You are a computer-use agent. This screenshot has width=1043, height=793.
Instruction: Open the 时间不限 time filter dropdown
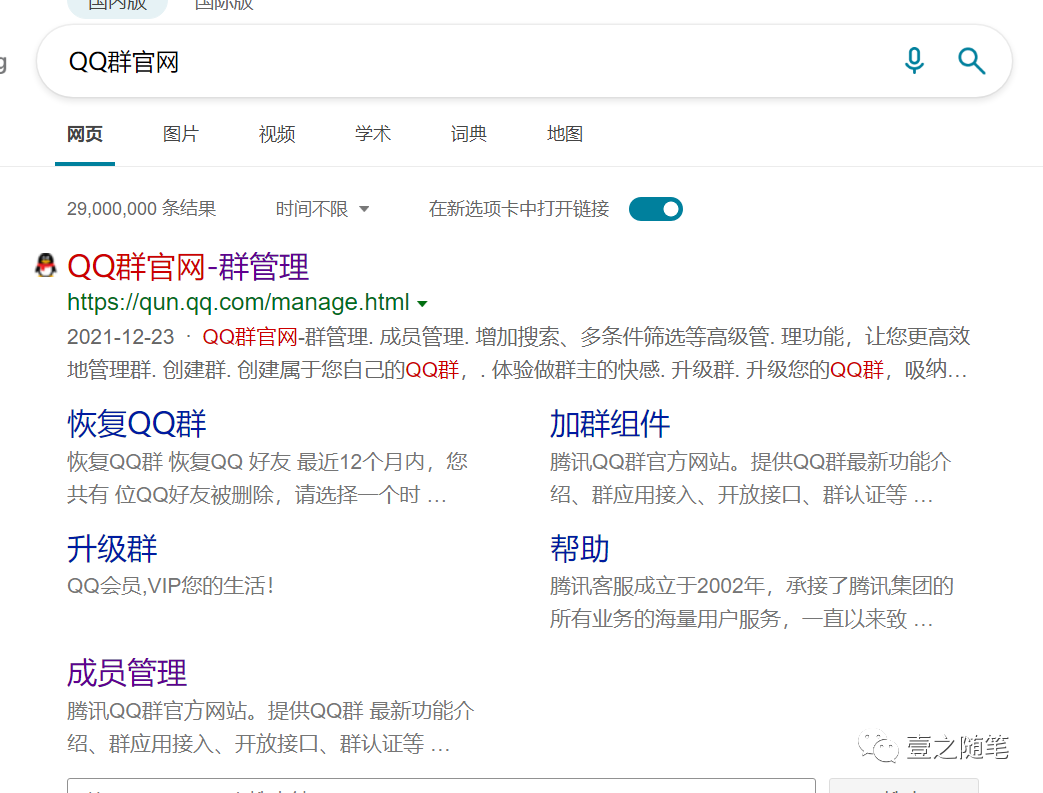click(x=321, y=208)
